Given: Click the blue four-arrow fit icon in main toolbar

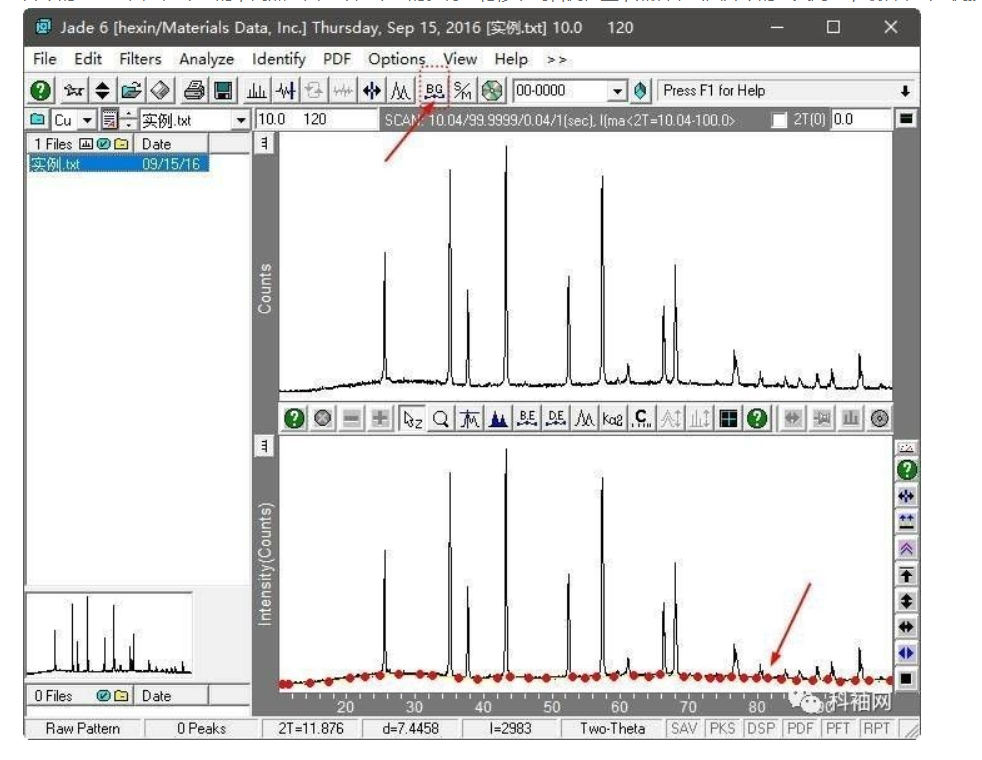Looking at the screenshot, I should 371,91.
